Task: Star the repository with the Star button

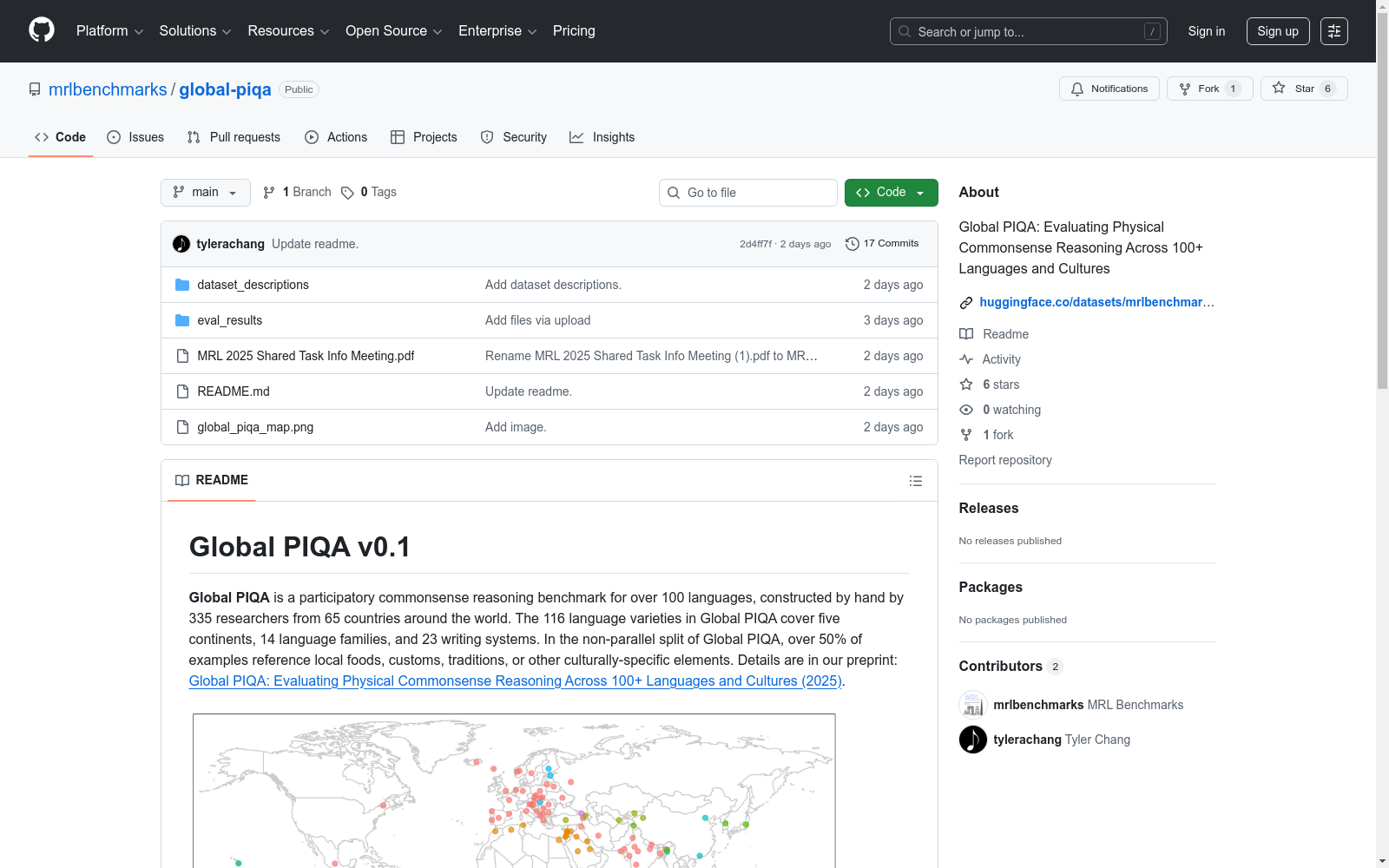Action: click(1304, 89)
